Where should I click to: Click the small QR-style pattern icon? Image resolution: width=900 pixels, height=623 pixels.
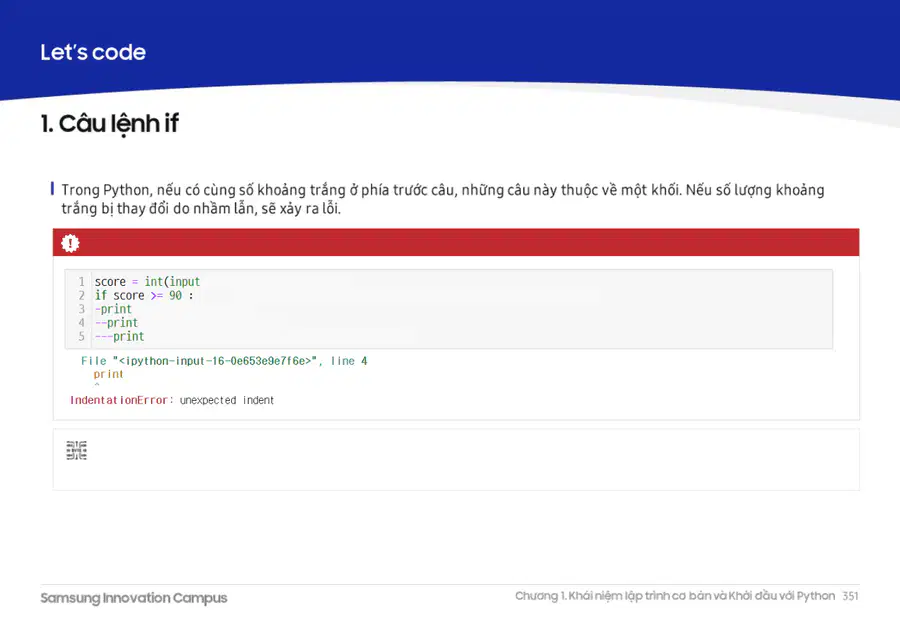click(x=76, y=450)
